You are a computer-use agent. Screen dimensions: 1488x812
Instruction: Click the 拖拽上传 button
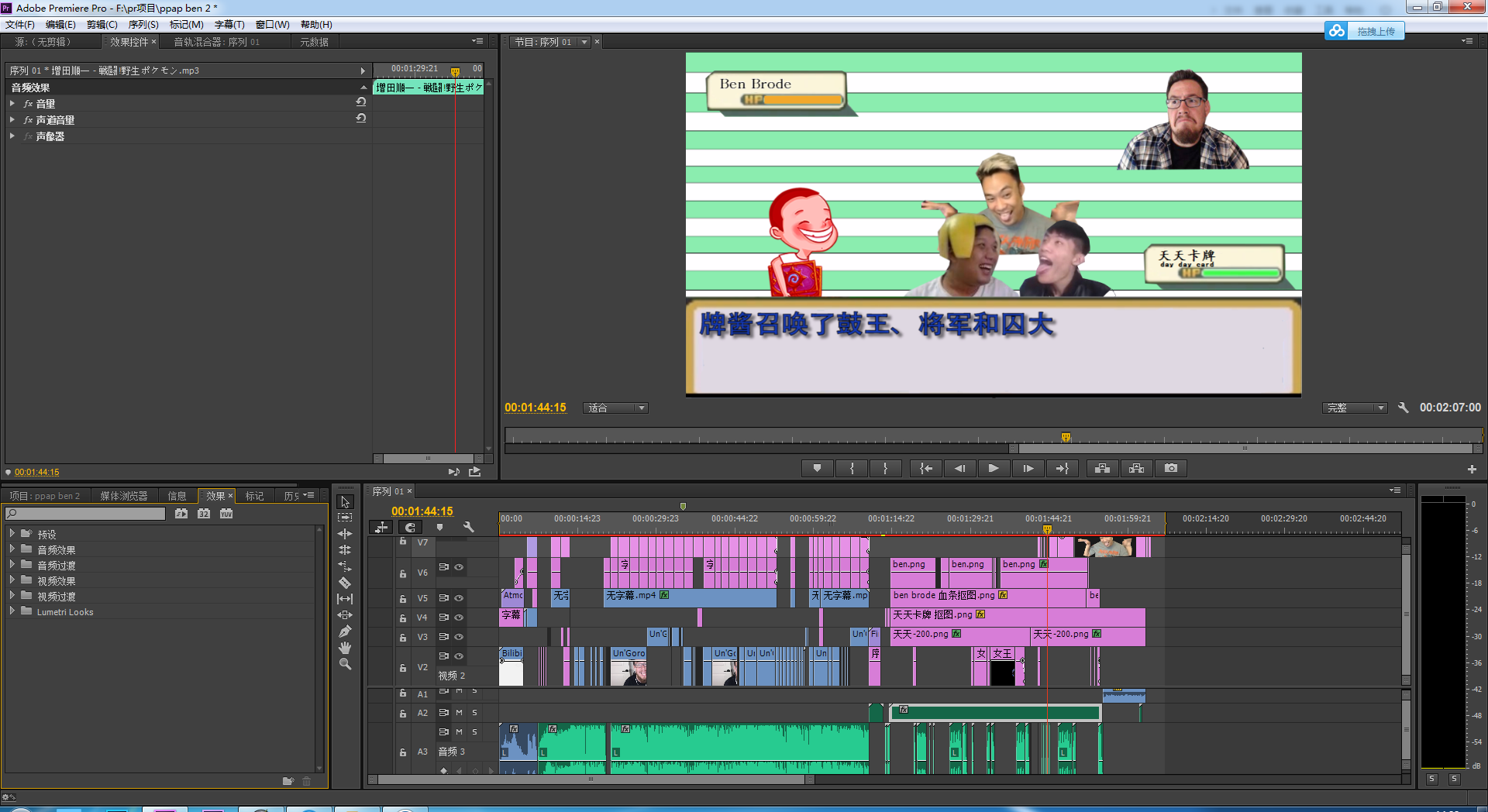click(x=1376, y=31)
